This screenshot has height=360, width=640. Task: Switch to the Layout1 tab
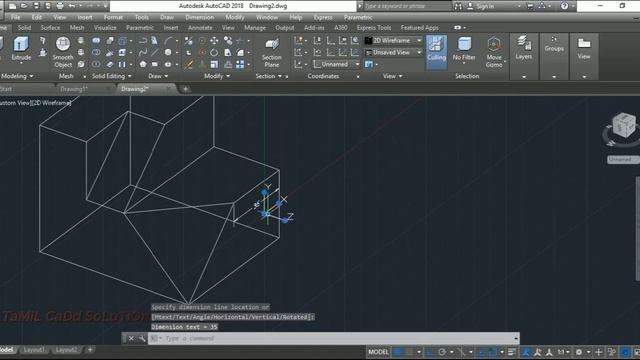pyautogui.click(x=33, y=350)
